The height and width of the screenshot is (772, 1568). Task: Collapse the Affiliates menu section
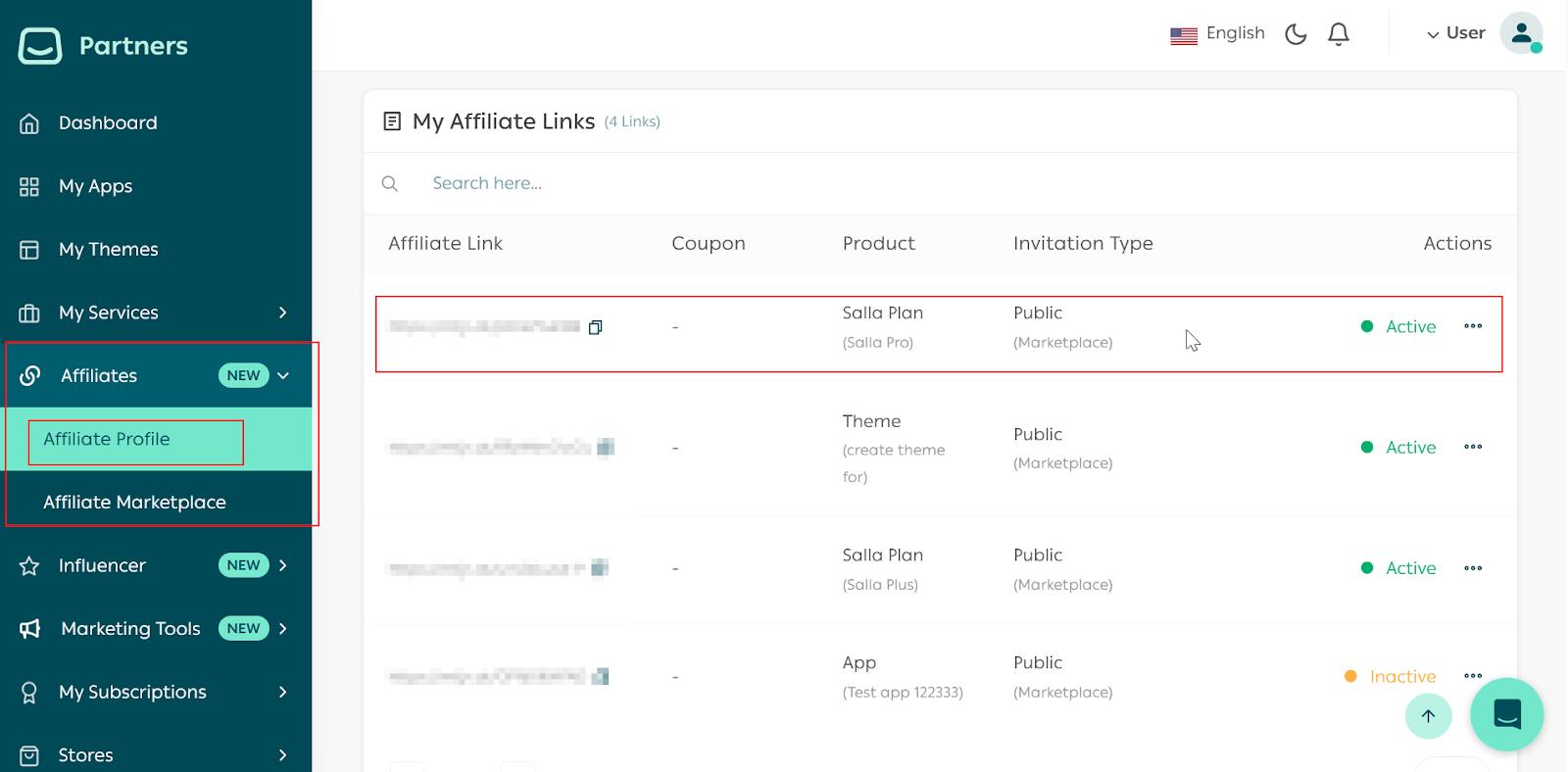[283, 375]
